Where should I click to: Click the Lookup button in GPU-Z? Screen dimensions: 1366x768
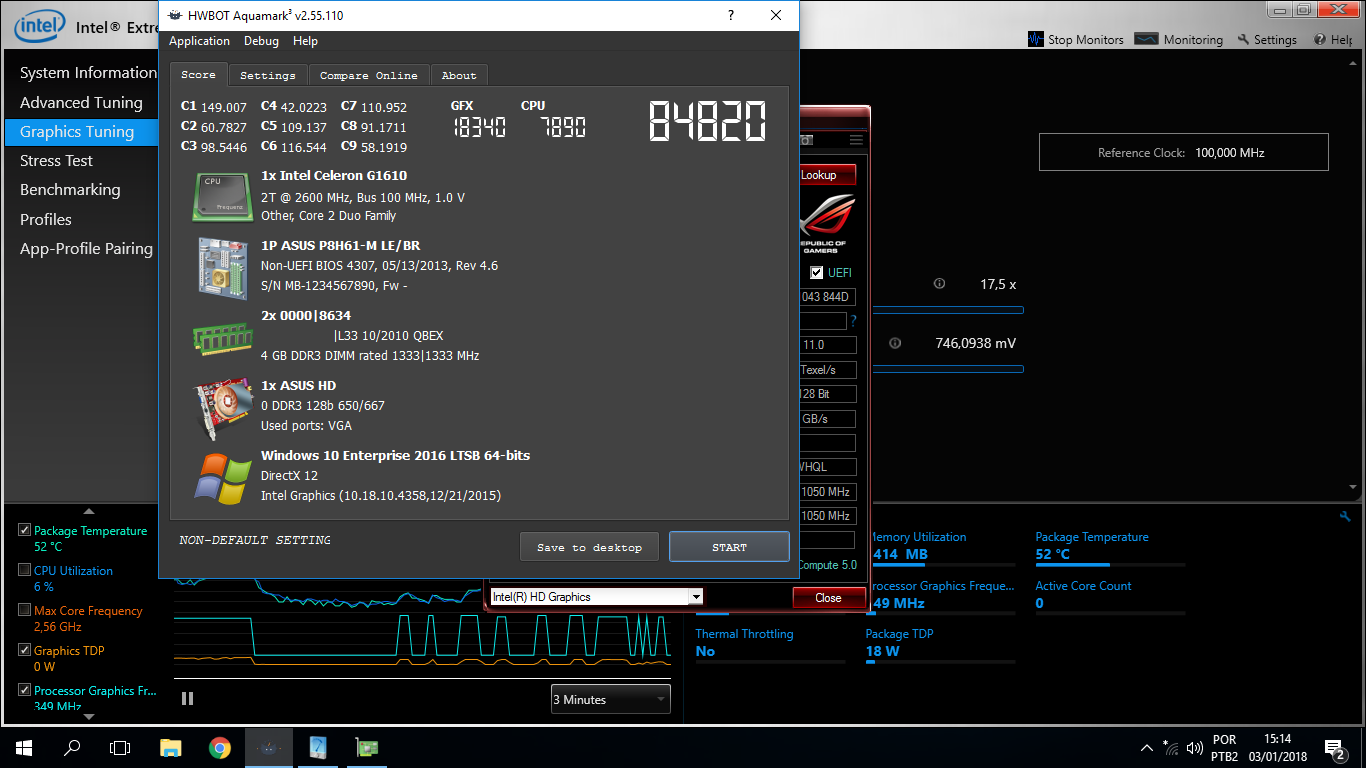[828, 175]
